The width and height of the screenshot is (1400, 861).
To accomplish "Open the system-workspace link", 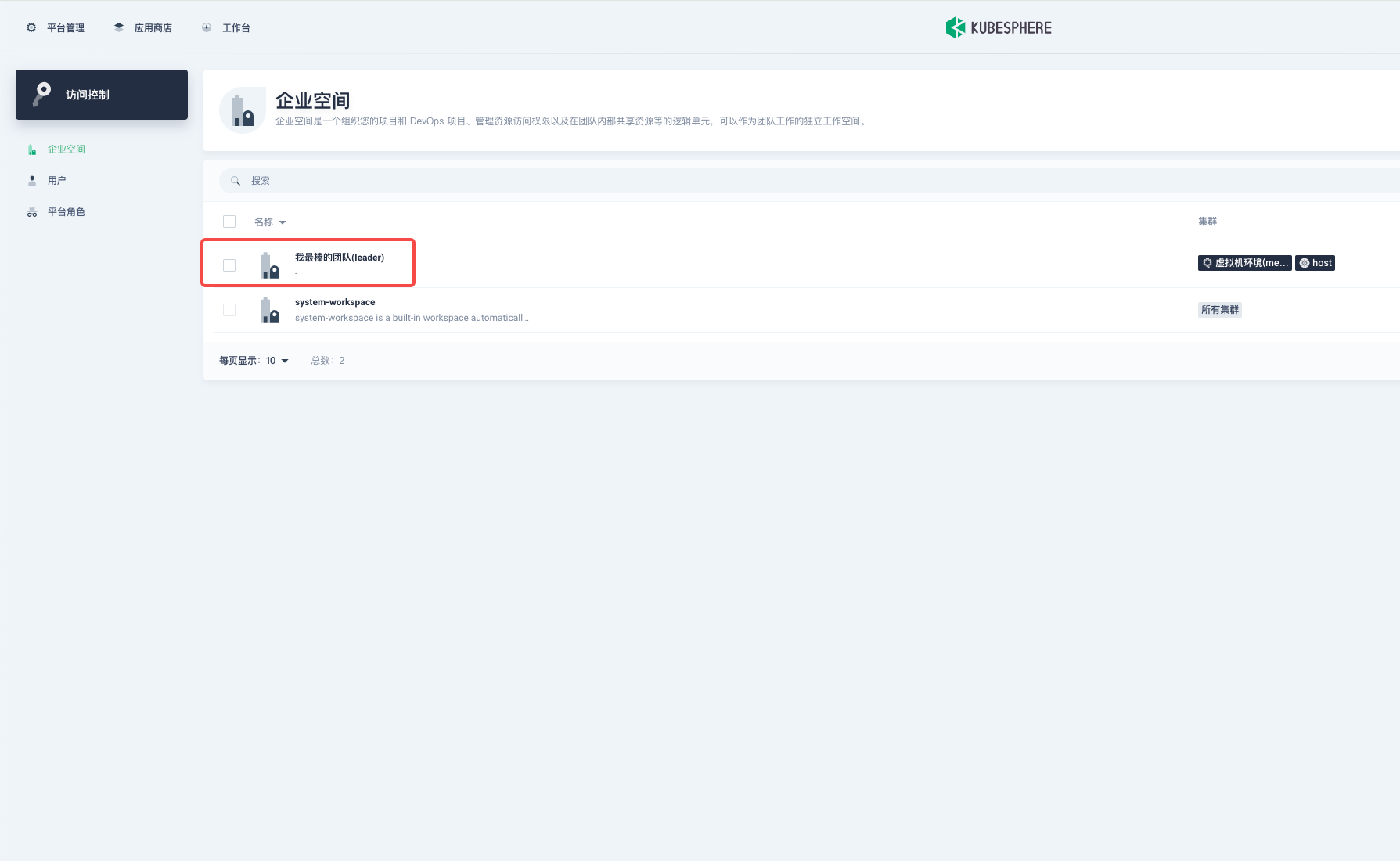I will tap(335, 302).
